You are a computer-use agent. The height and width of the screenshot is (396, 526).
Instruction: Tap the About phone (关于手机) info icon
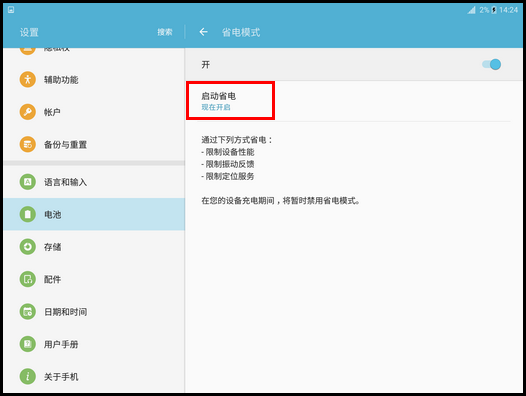[x=28, y=377]
